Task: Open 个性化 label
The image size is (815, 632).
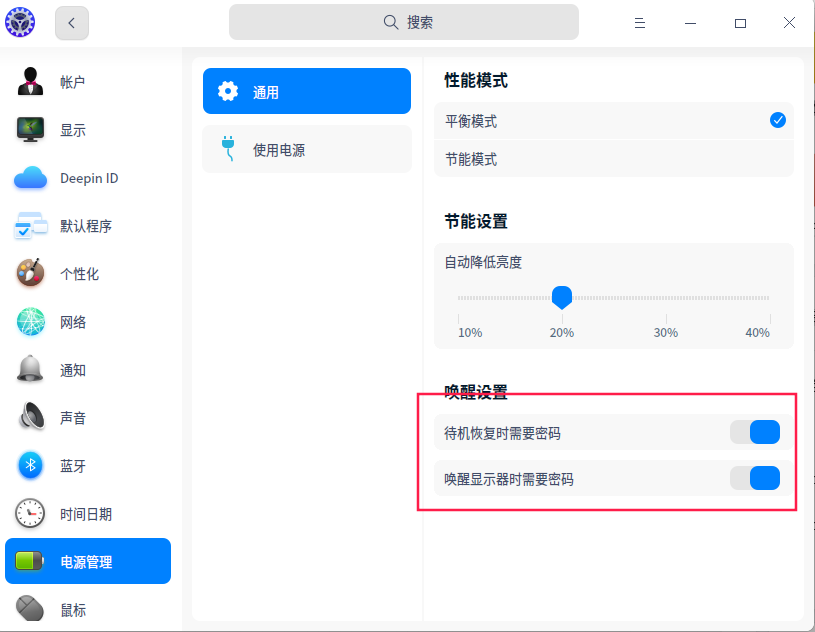Action: (x=80, y=274)
